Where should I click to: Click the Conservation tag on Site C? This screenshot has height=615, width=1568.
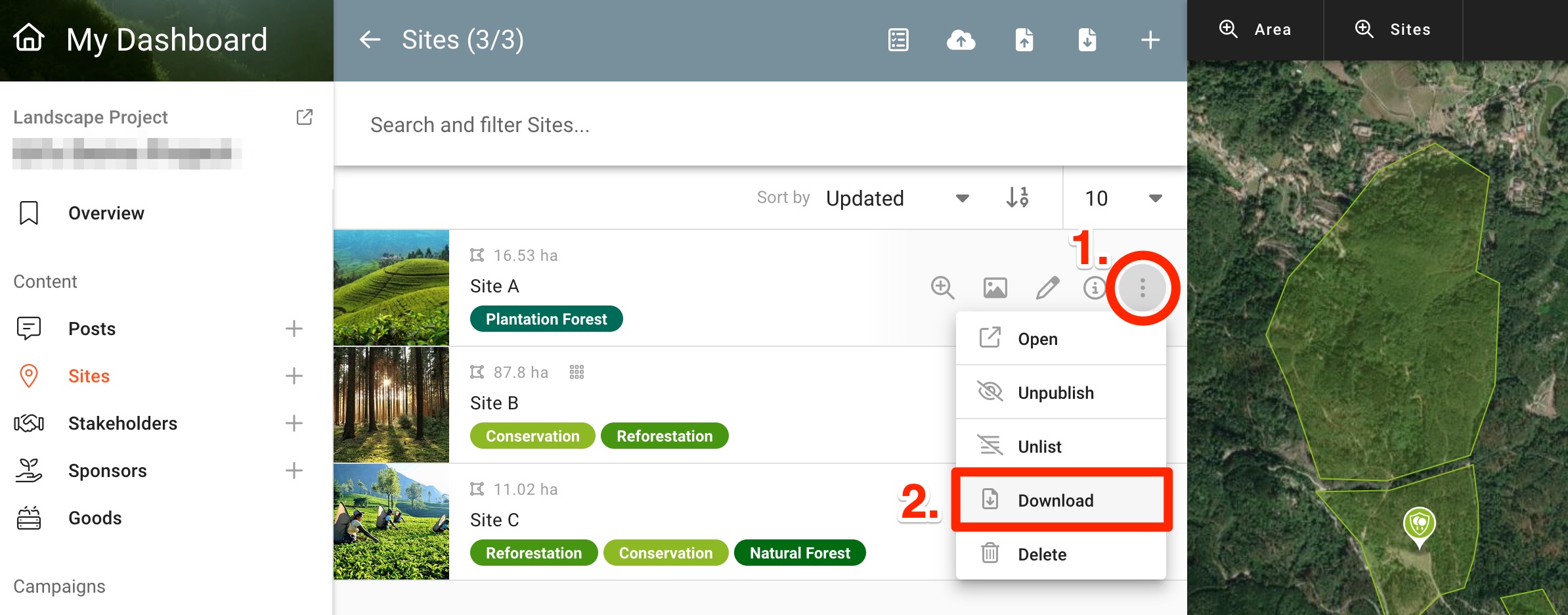click(666, 553)
